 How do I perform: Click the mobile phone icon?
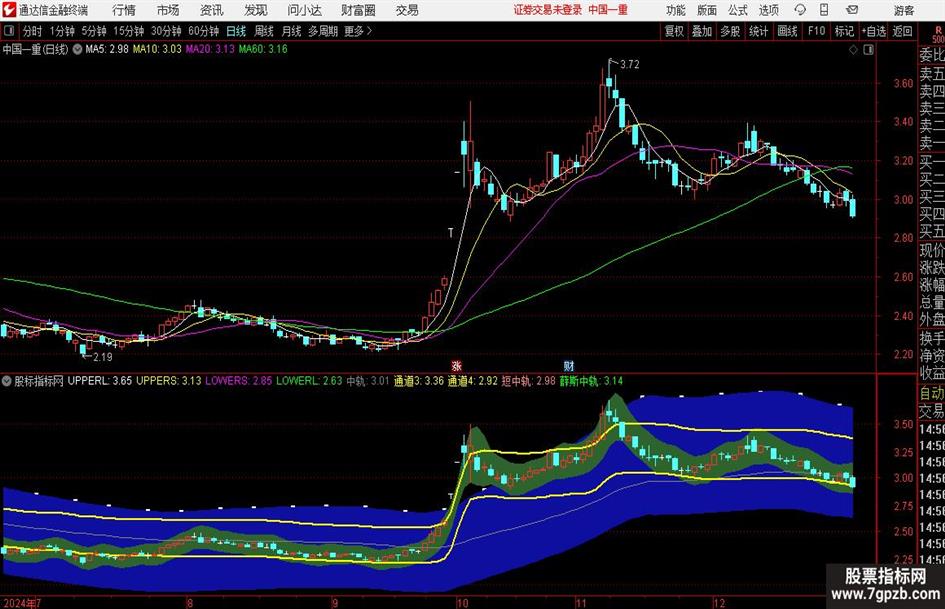(x=824, y=10)
